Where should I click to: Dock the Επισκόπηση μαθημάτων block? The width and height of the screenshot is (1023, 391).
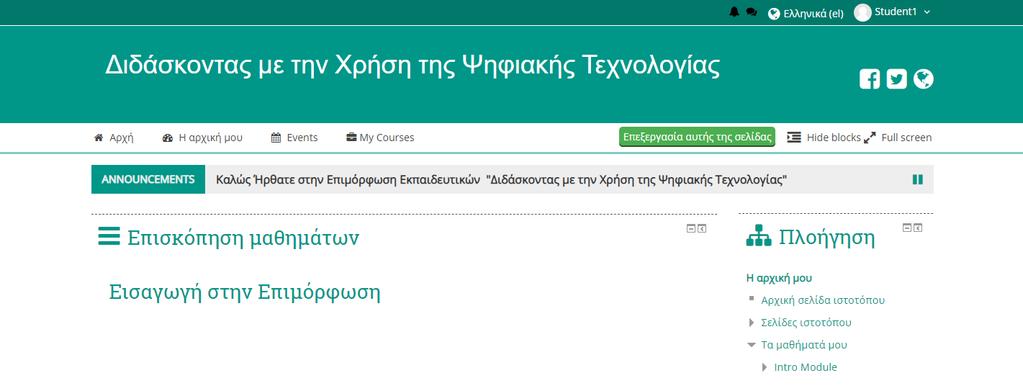coord(701,228)
